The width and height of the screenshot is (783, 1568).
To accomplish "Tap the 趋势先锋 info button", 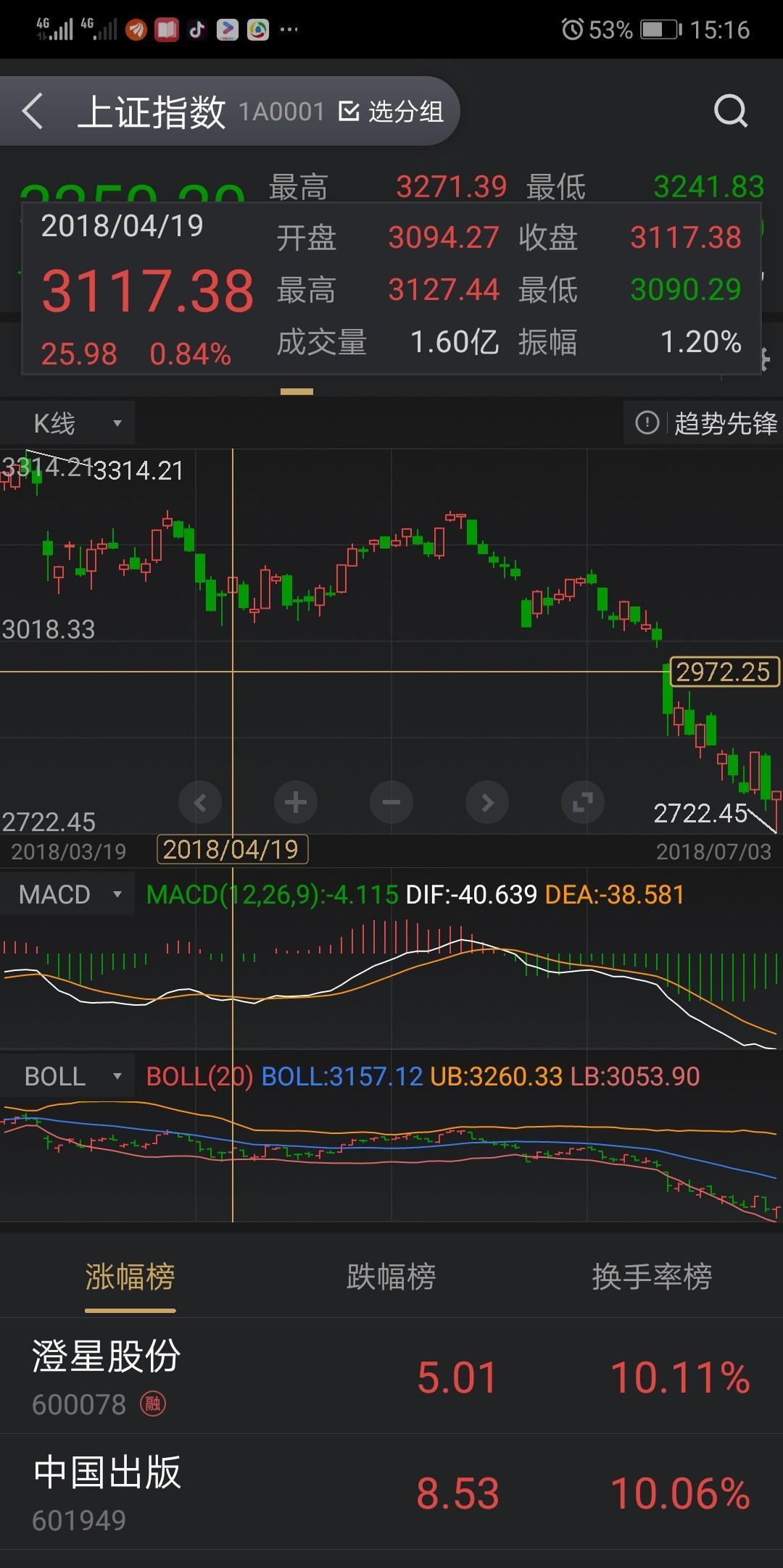I will click(x=704, y=423).
